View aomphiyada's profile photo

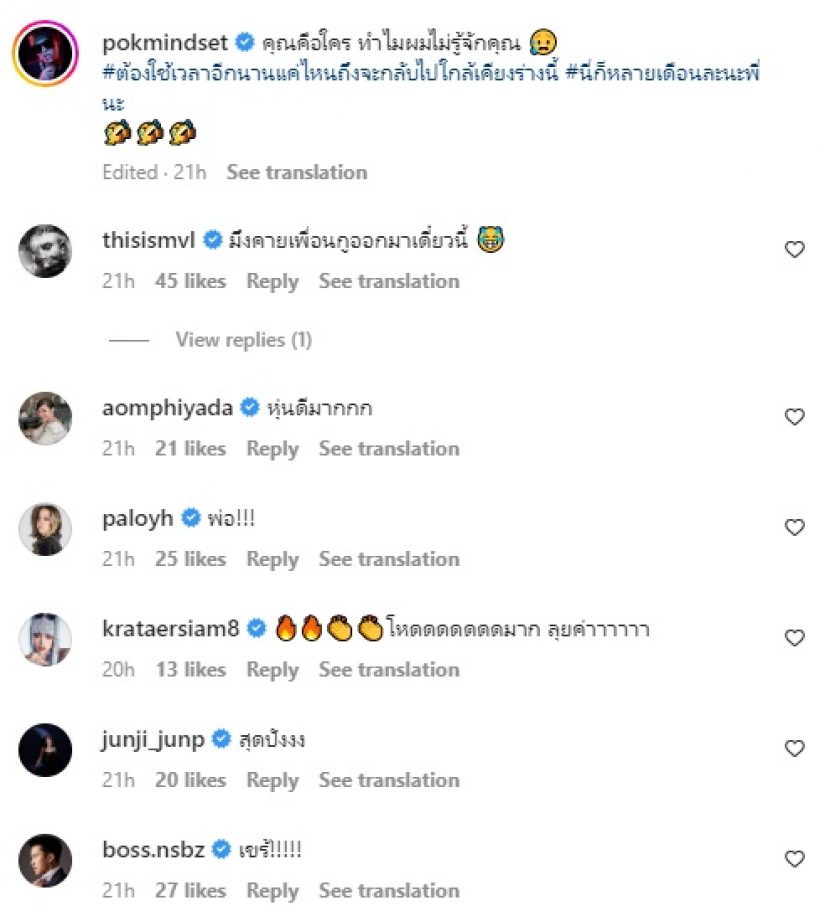(46, 418)
